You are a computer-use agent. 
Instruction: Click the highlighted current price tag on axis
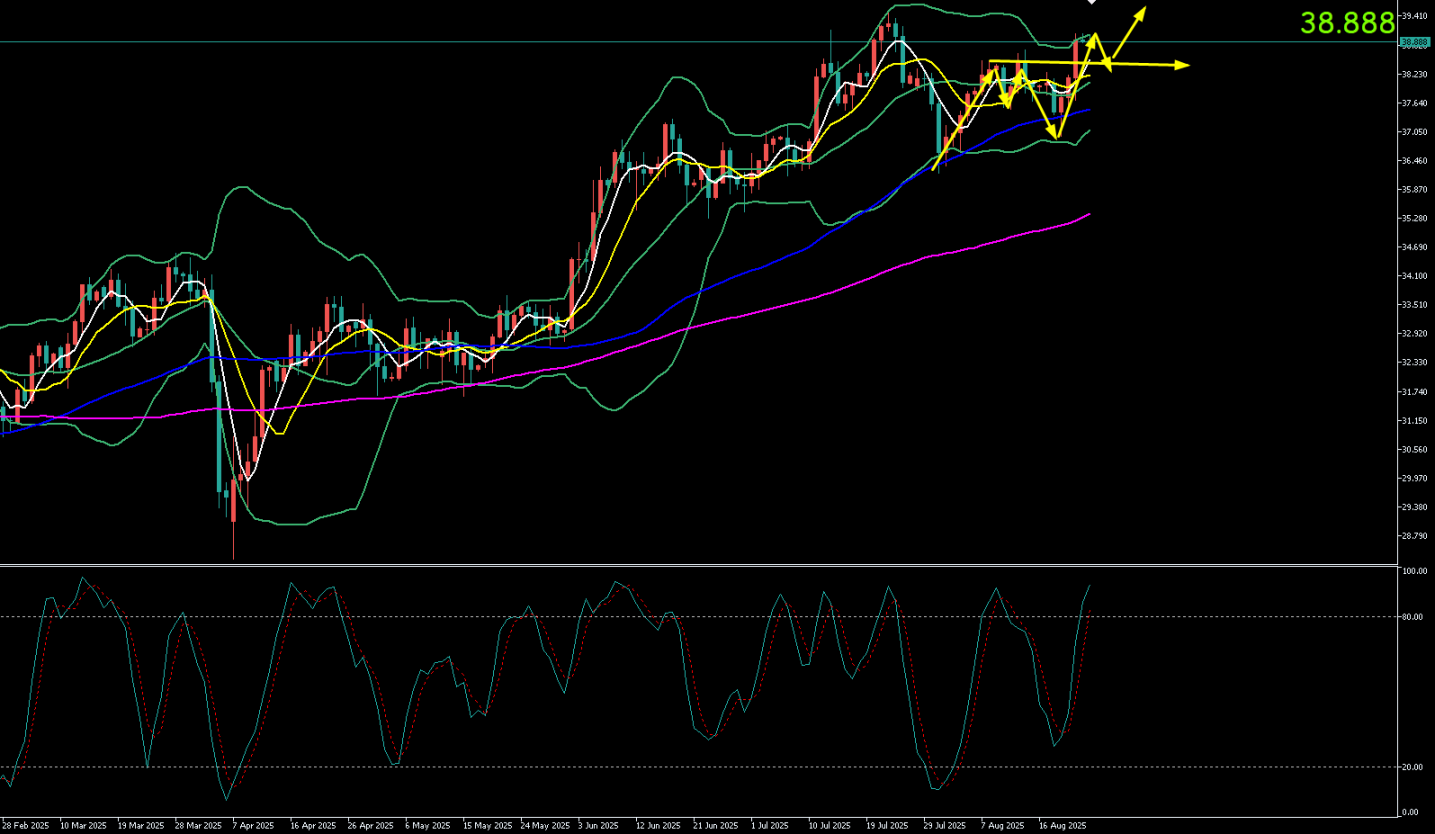point(1414,43)
